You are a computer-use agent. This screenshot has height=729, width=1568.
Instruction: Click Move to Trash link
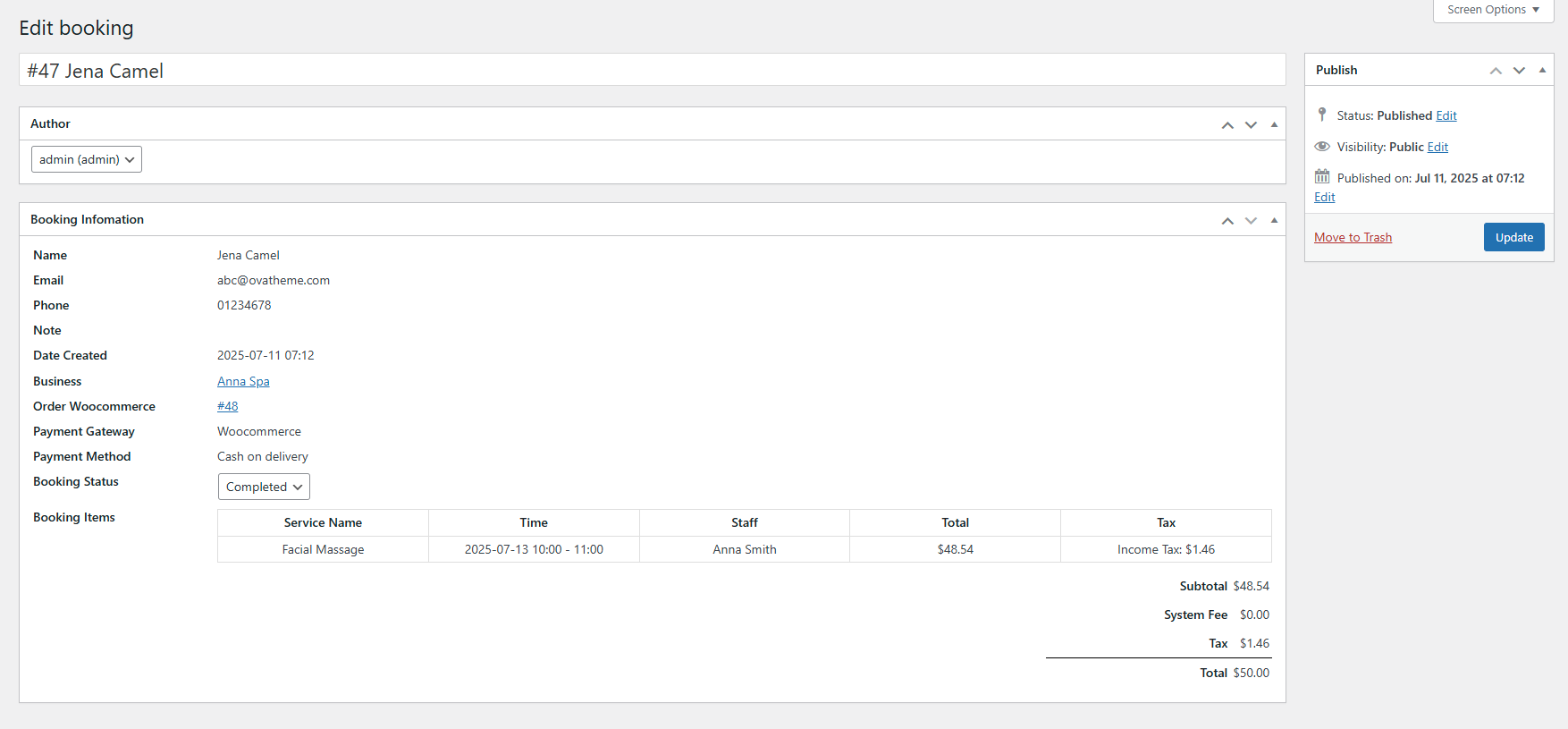(x=1353, y=237)
